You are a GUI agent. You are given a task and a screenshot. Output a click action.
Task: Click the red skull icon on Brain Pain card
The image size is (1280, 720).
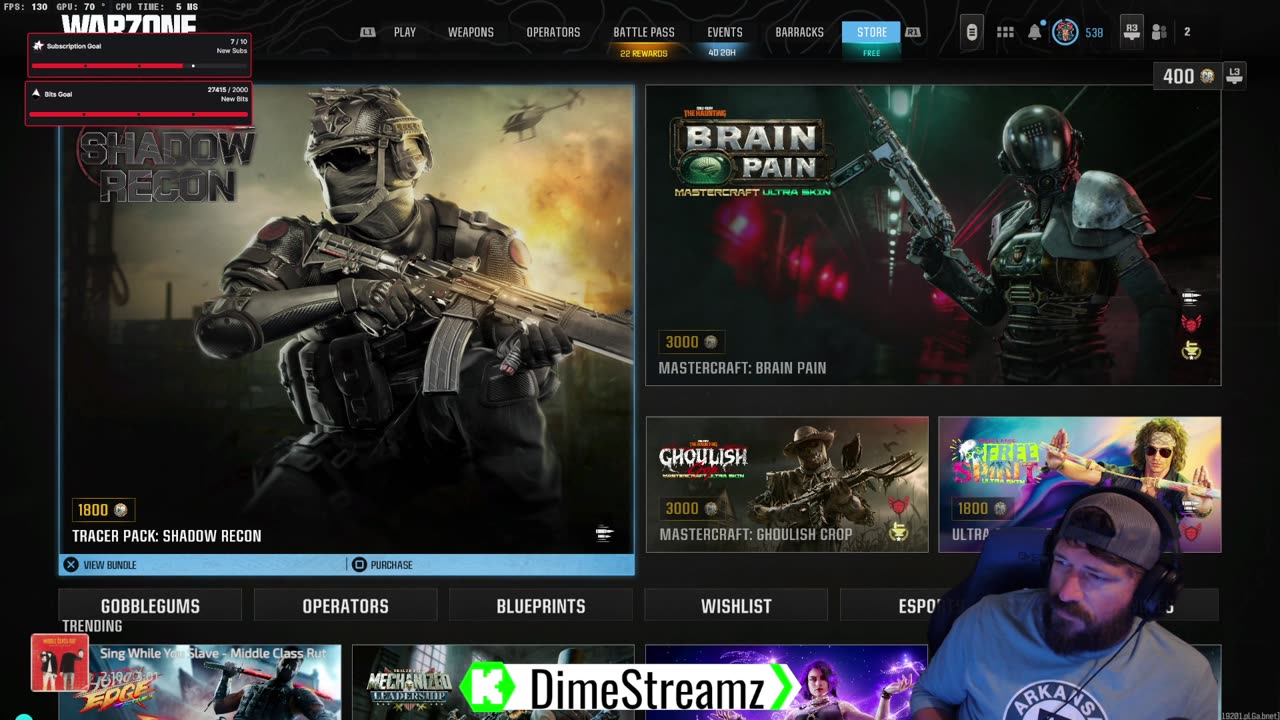pyautogui.click(x=1191, y=323)
